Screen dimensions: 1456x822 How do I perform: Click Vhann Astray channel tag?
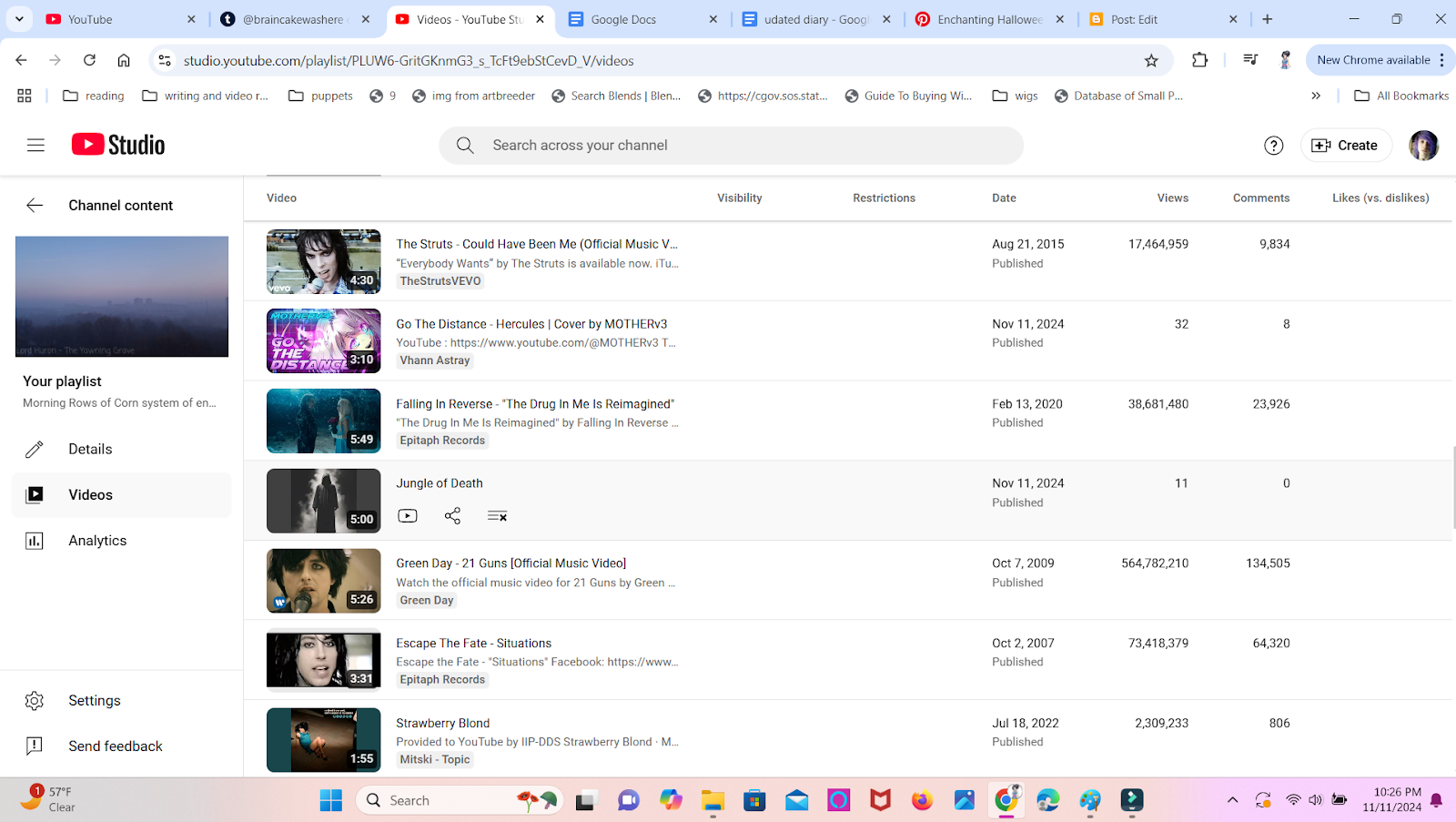click(x=435, y=360)
